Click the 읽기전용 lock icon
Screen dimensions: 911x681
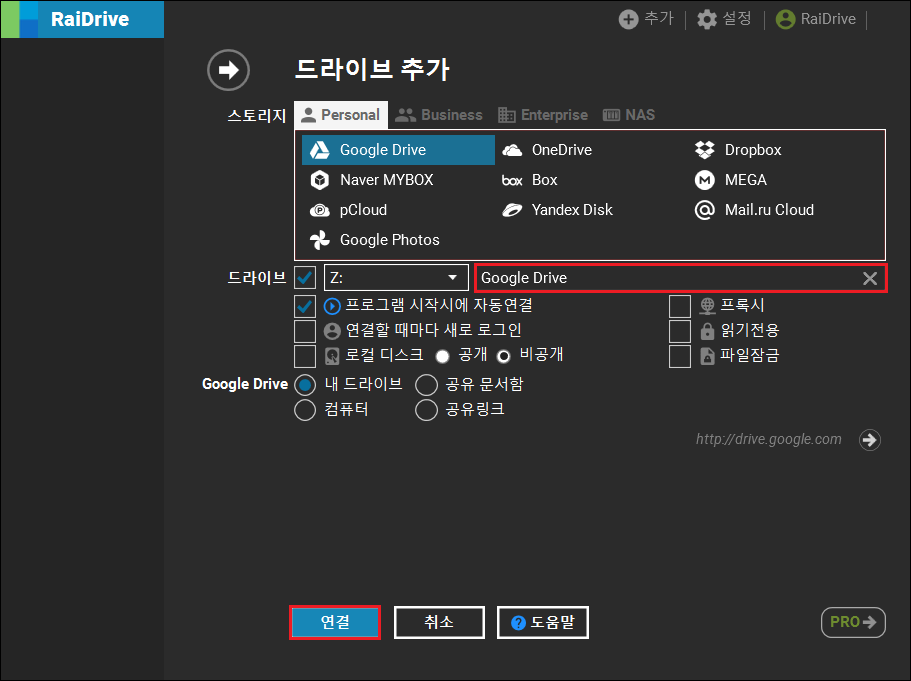tap(707, 331)
